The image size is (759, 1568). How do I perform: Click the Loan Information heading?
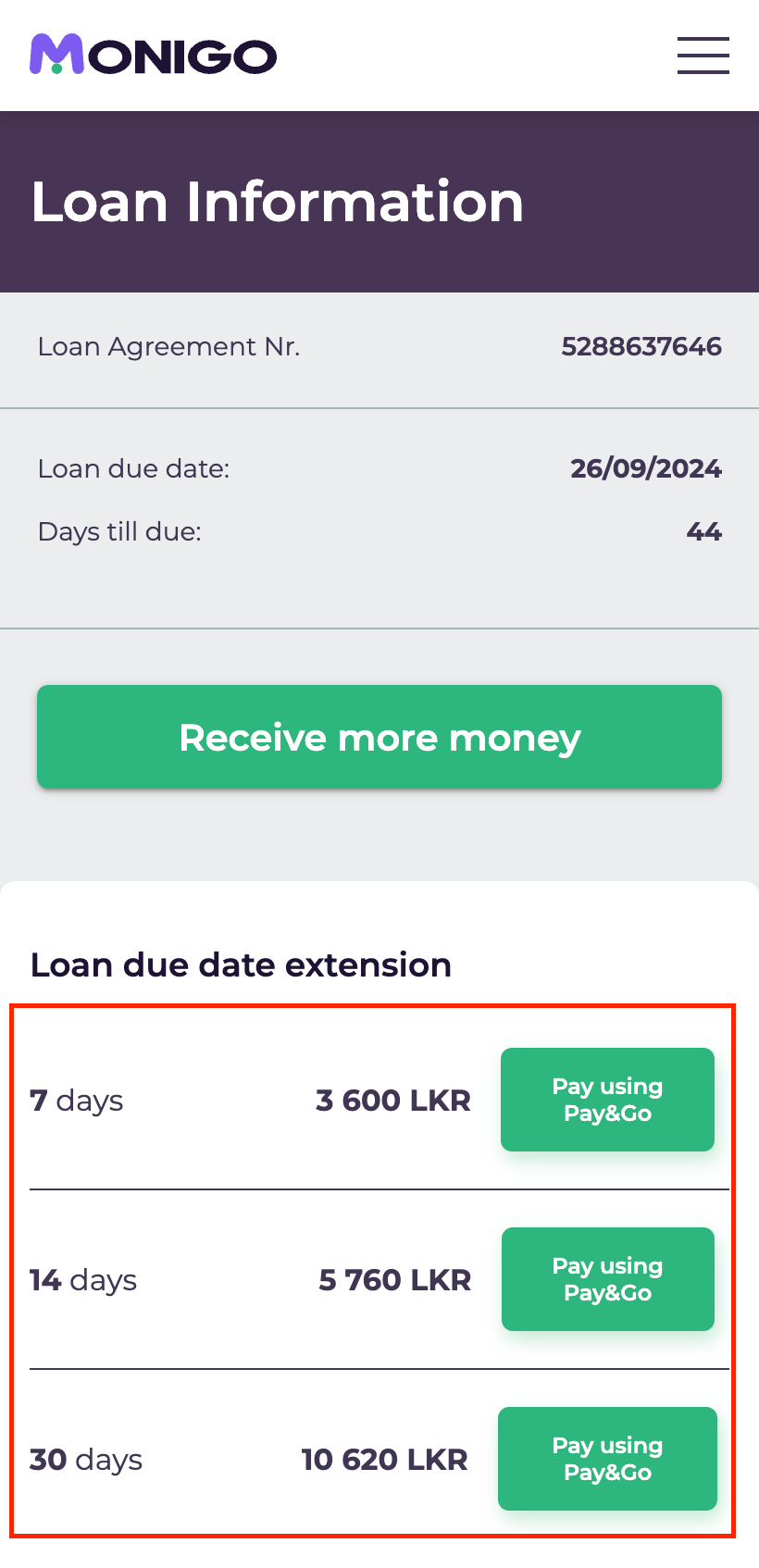278,202
